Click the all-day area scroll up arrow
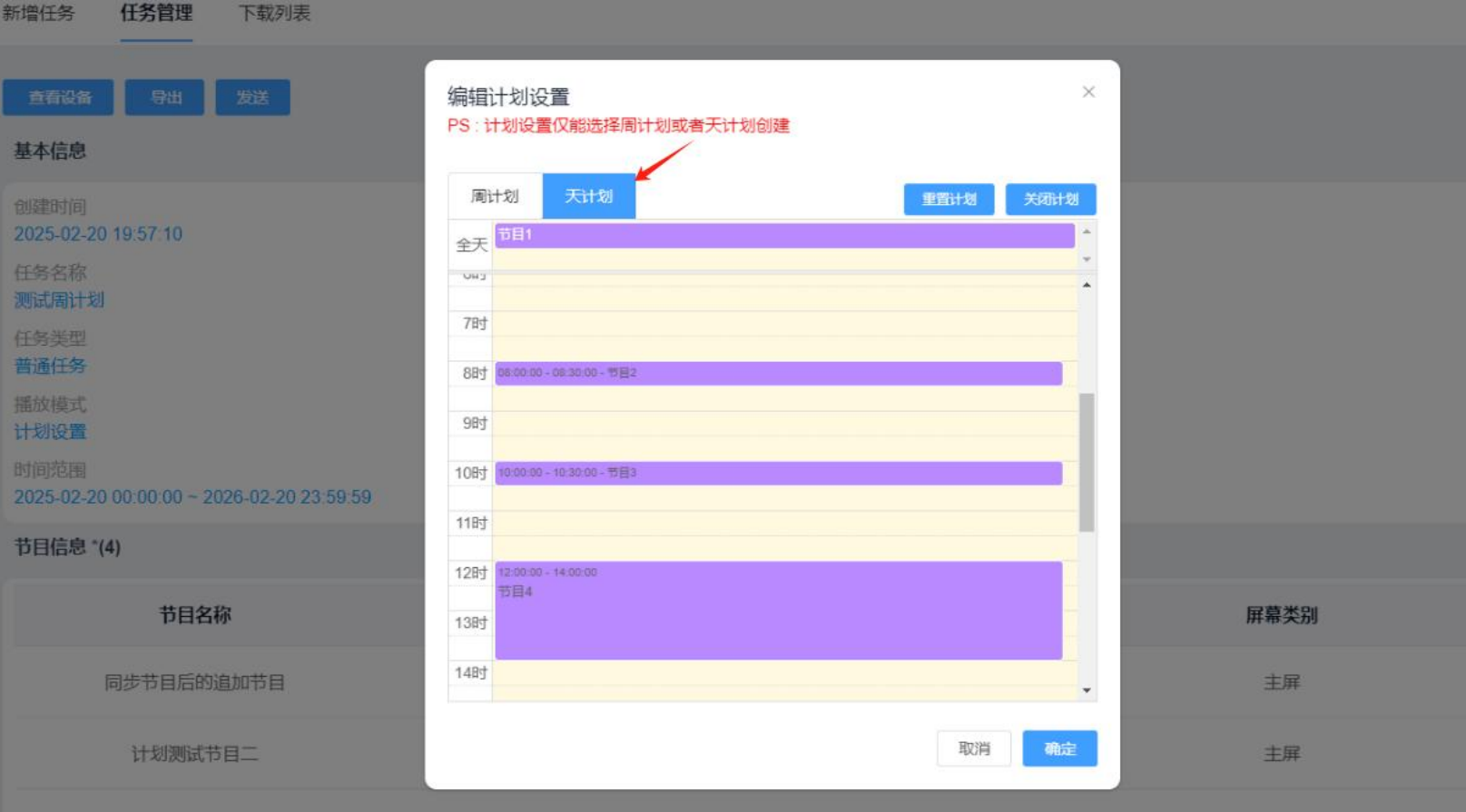The image size is (1466, 812). pyautogui.click(x=1087, y=232)
